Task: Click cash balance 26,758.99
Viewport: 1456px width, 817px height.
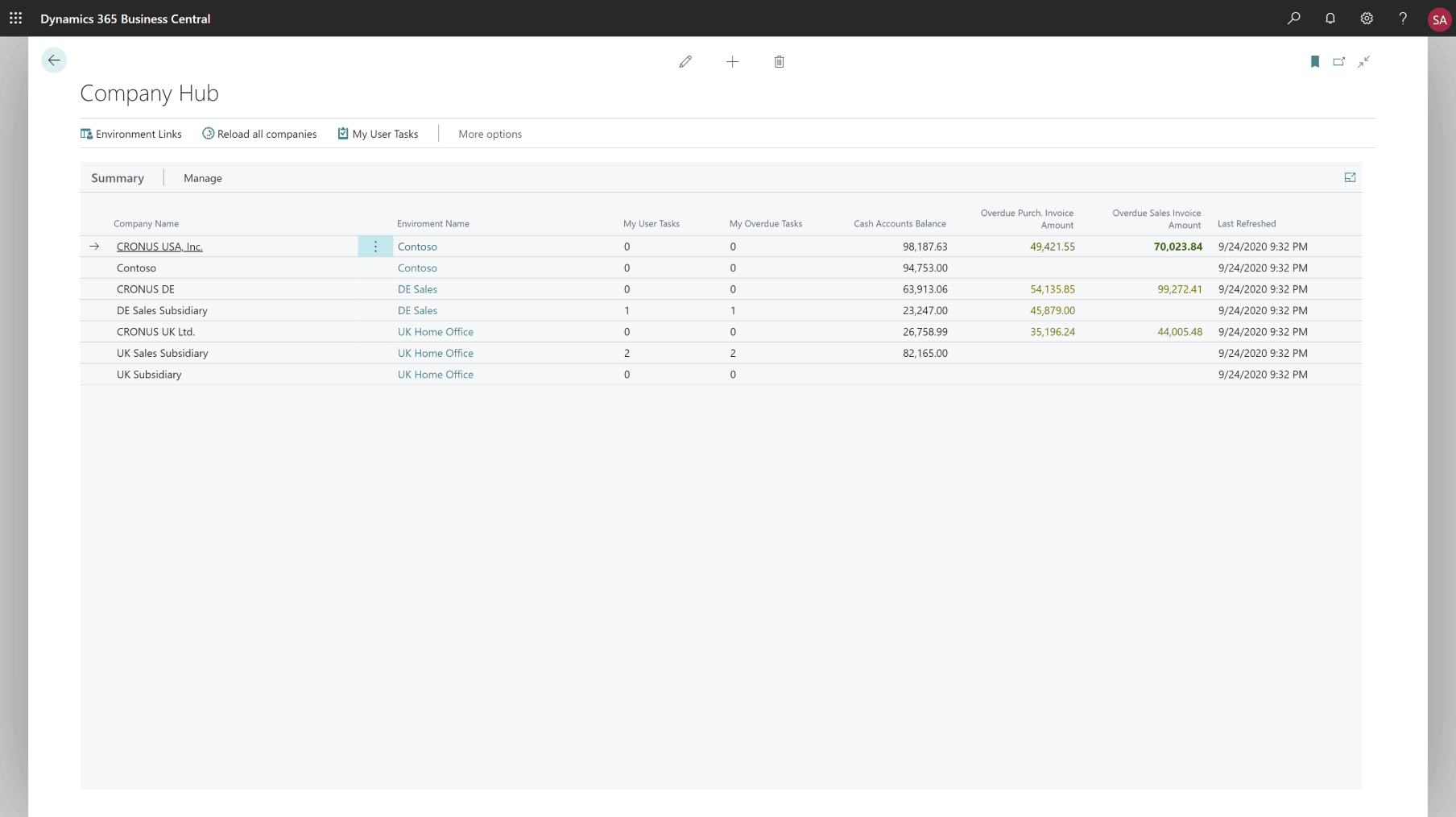Action: pos(924,332)
